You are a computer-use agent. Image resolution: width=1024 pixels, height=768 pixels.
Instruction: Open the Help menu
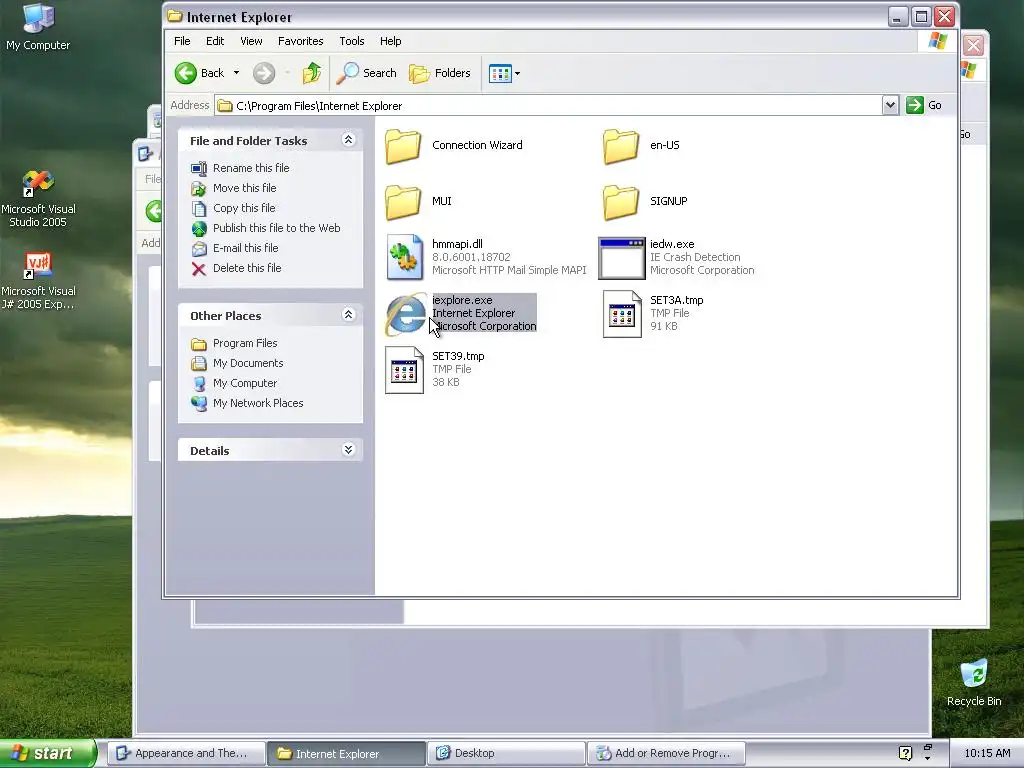pos(391,41)
